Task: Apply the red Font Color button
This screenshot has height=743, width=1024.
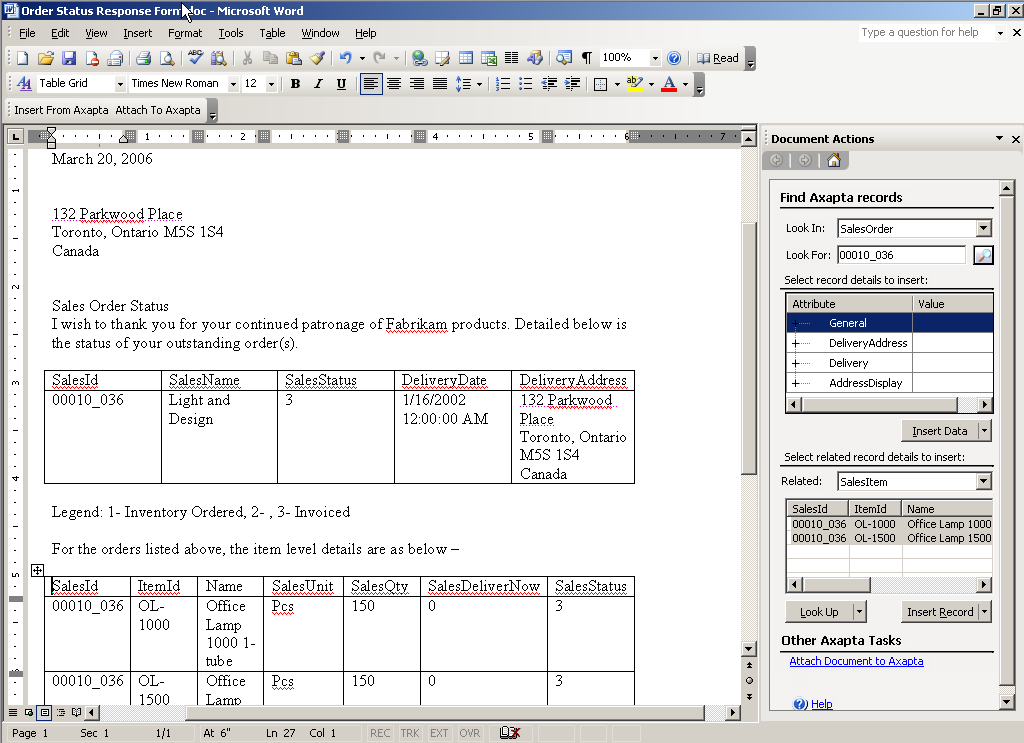Action: (669, 84)
